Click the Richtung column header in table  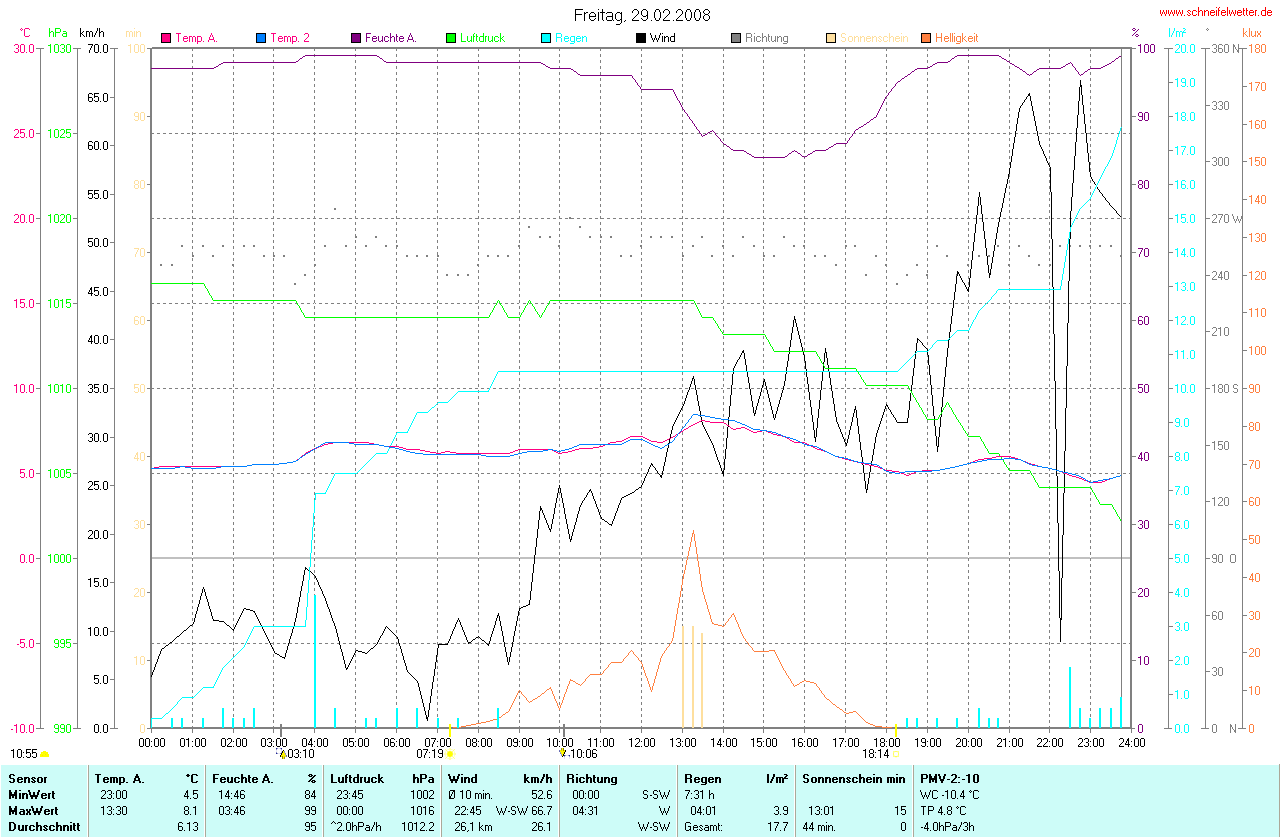point(592,778)
